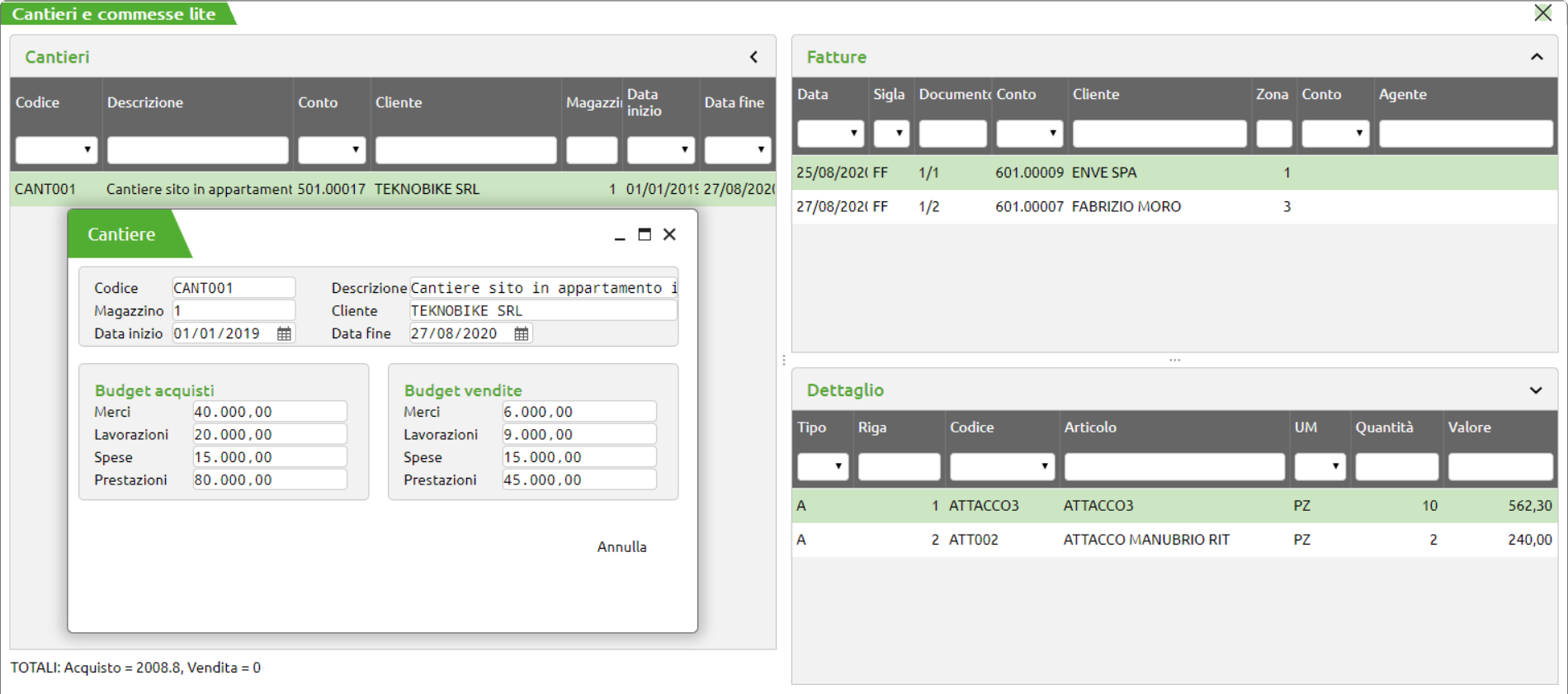
Task: Close the Cantieri e commesse lite window
Action: 1542,13
